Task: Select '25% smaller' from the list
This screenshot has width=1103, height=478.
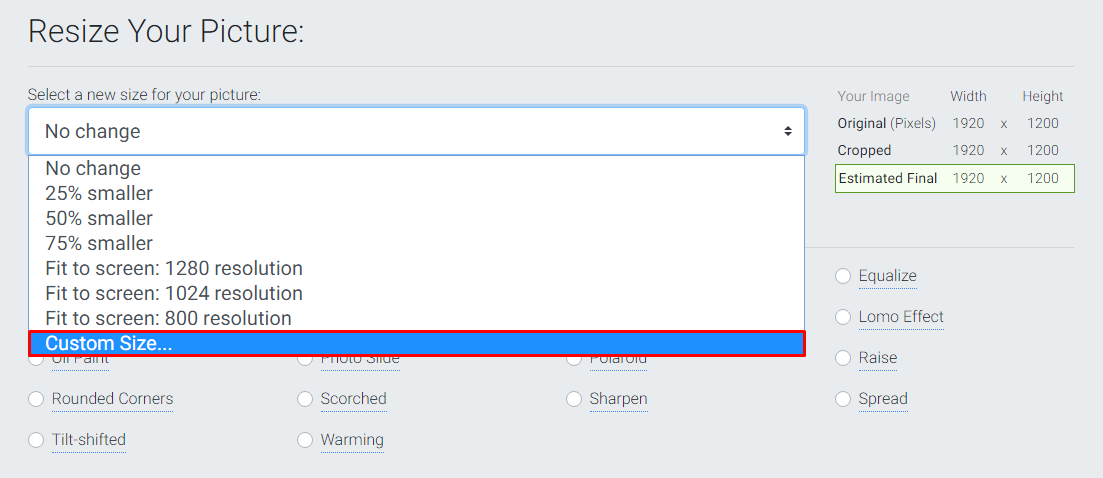Action: coord(99,194)
